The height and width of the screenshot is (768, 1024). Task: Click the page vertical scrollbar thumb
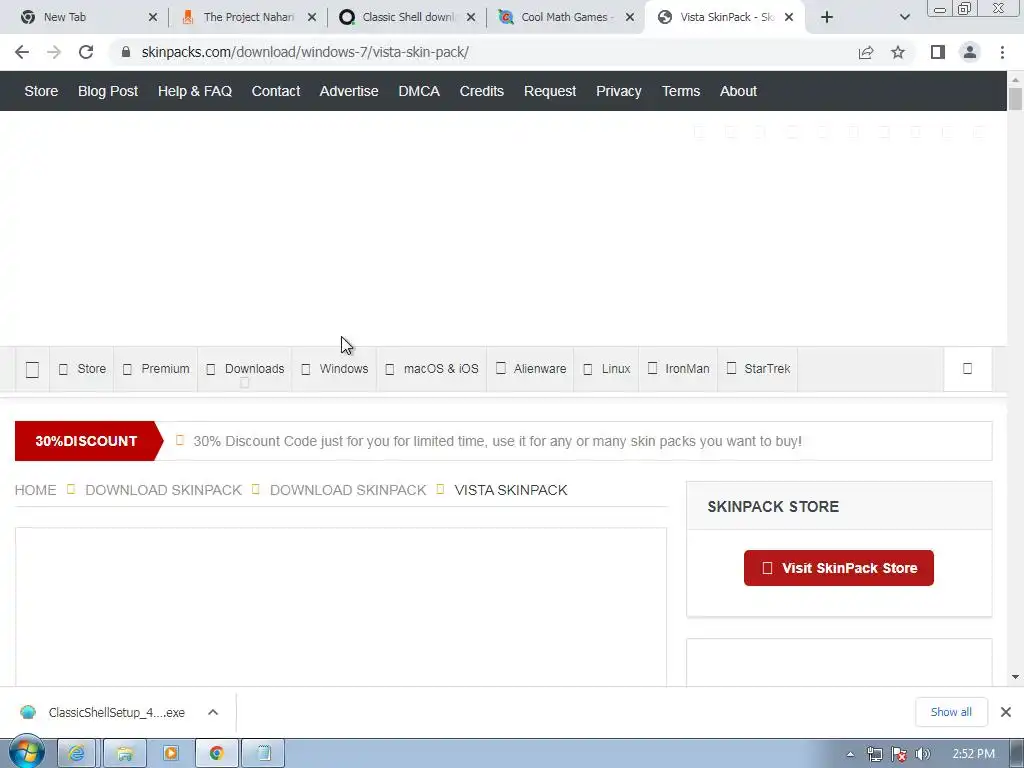1015,99
